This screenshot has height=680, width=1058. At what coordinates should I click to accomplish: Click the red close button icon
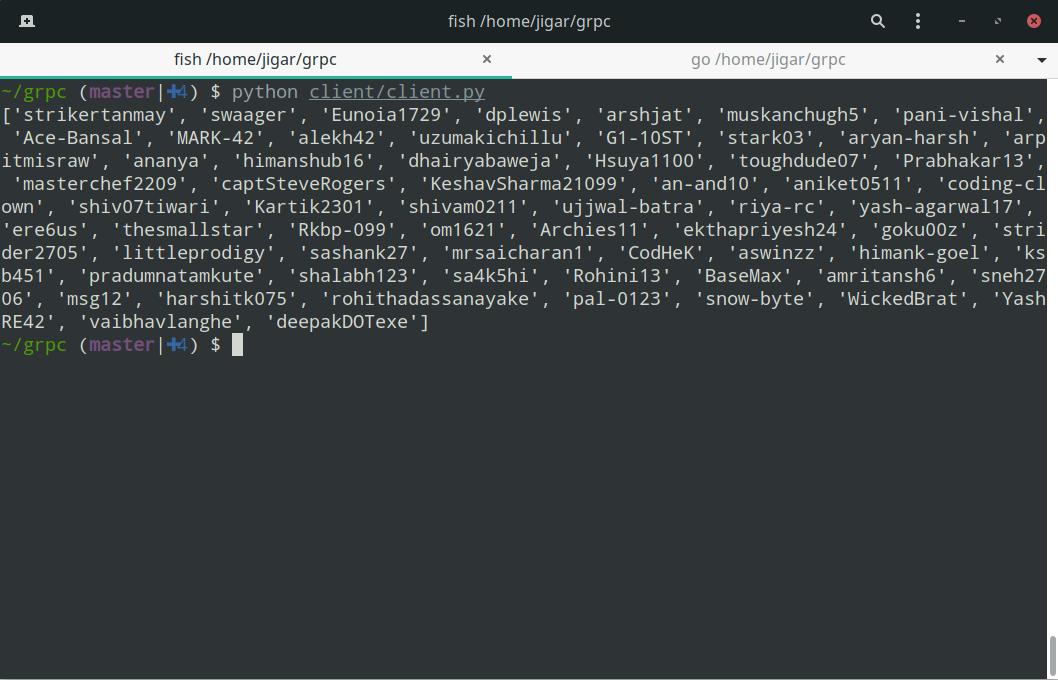pyautogui.click(x=1034, y=21)
